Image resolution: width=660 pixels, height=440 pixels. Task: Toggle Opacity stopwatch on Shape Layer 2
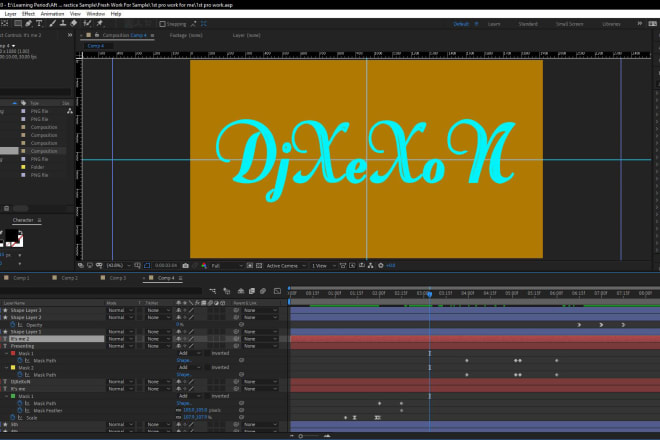(13, 325)
